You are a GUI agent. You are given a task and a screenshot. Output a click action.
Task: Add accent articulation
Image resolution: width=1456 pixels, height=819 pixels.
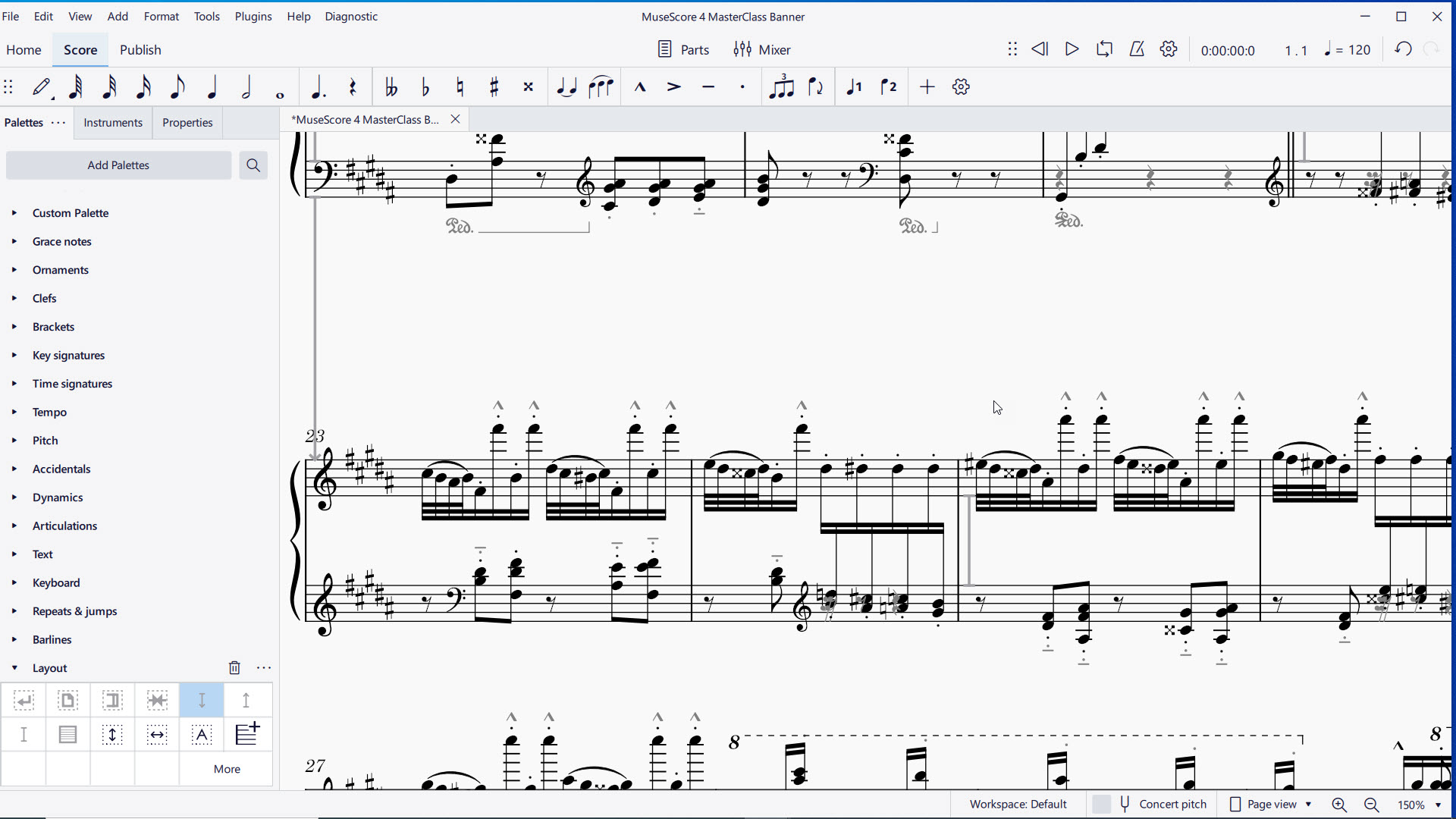click(x=673, y=87)
